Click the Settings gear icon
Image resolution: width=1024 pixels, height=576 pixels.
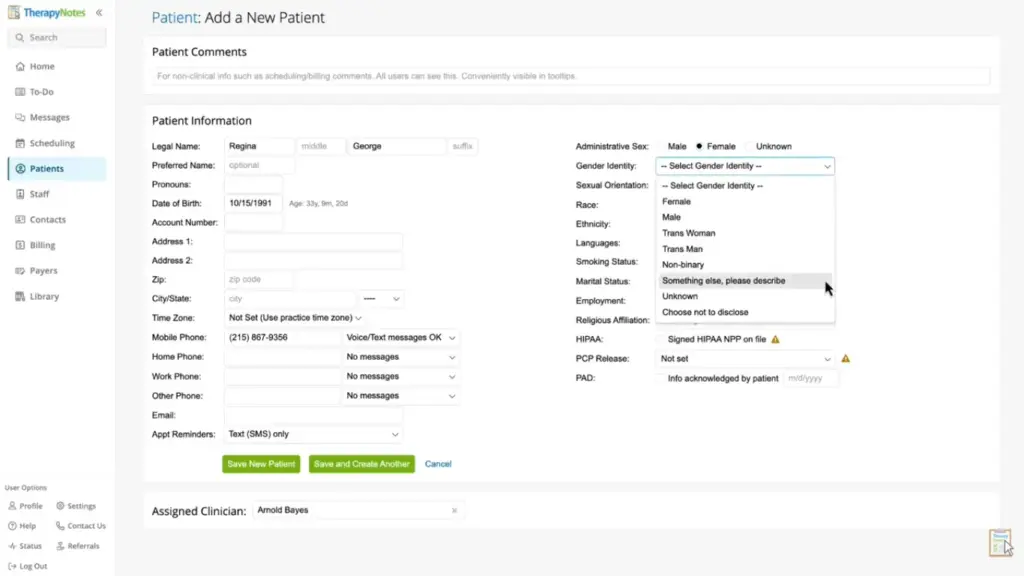(x=60, y=505)
